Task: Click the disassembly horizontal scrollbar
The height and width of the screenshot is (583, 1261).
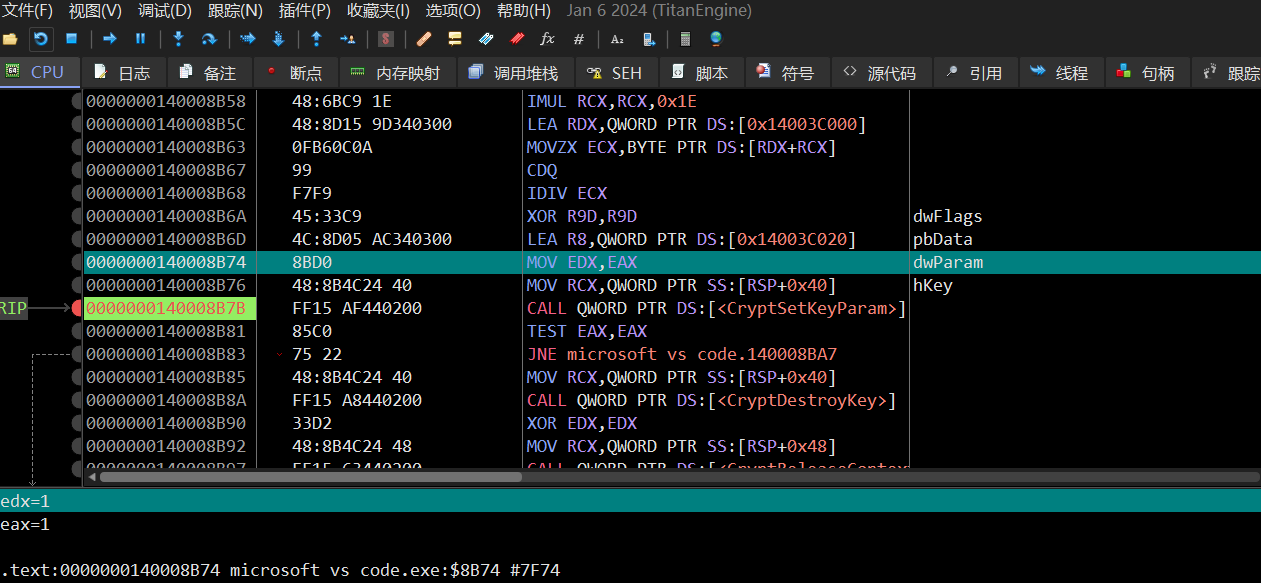Action: (x=310, y=477)
